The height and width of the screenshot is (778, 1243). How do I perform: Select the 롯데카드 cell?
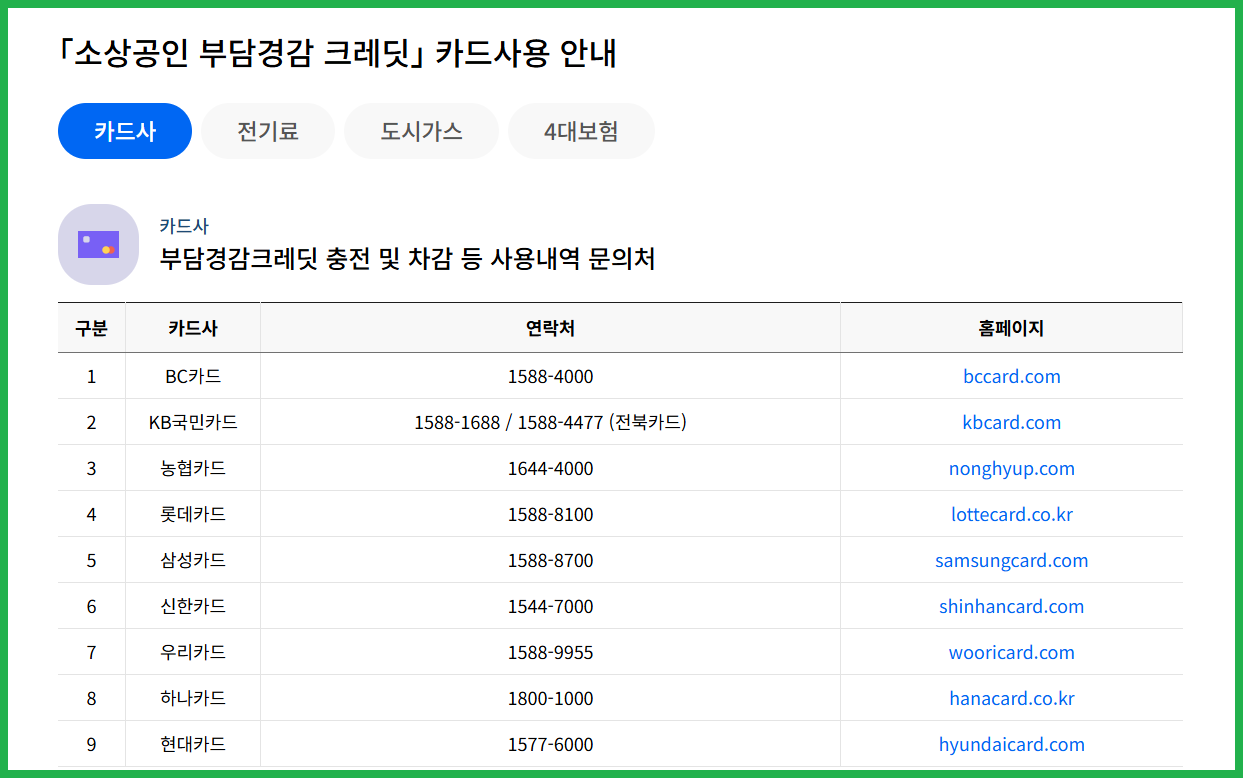[193, 514]
